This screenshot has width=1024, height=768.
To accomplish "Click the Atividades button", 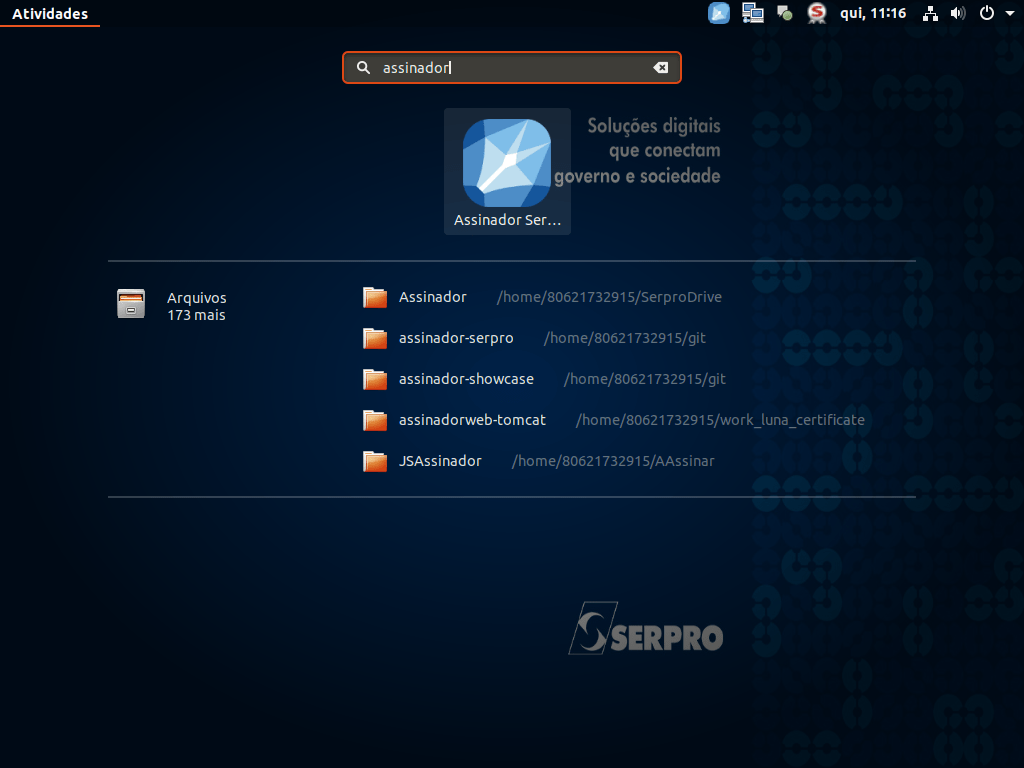I will [50, 14].
